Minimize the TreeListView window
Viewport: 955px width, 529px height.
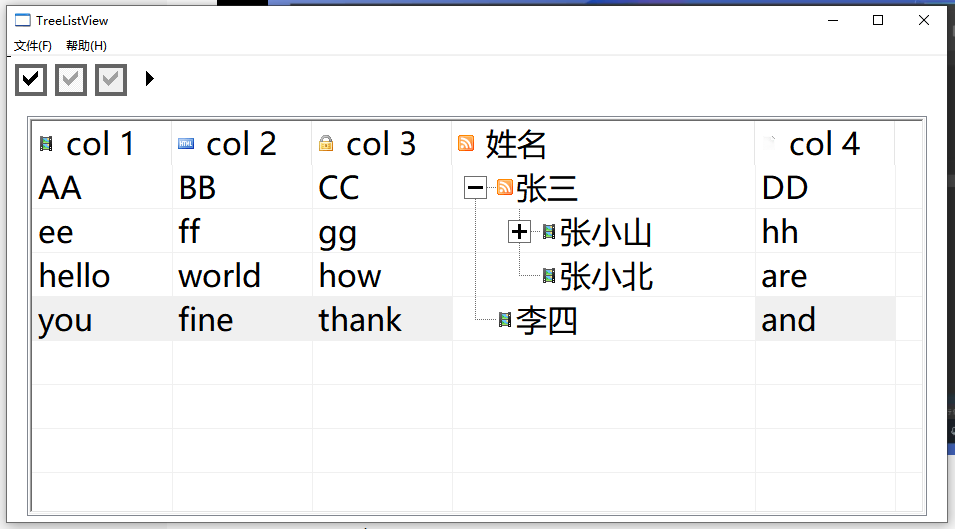(x=833, y=20)
